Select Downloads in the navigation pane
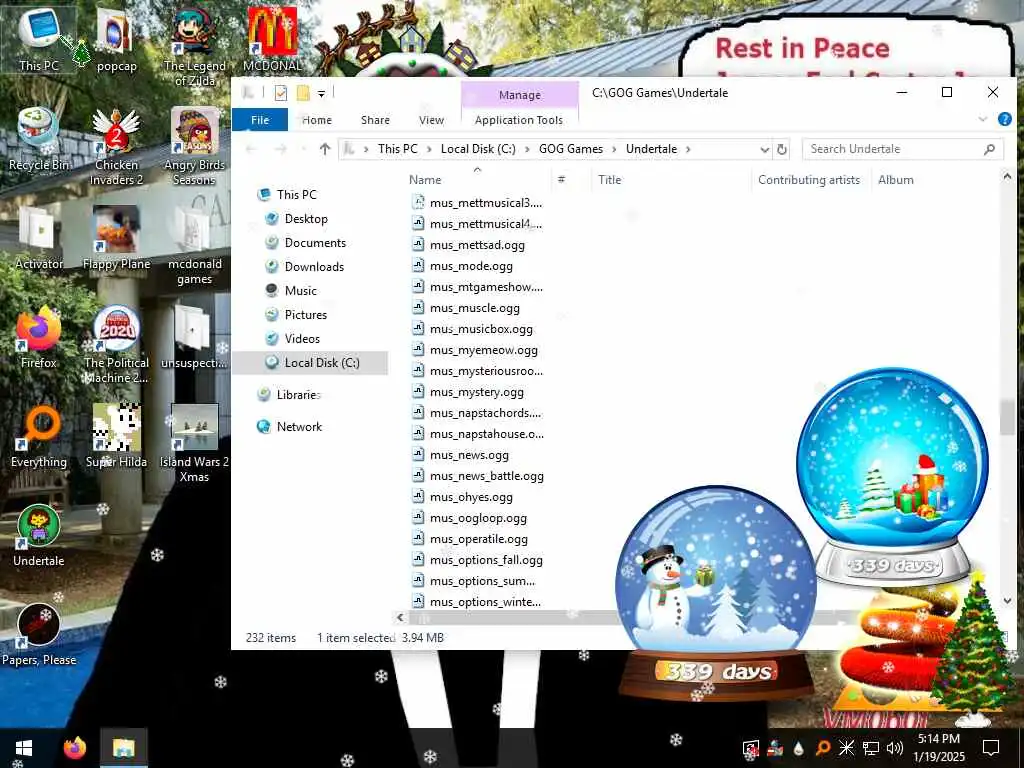Screen dimensions: 1024x768 pos(314,266)
